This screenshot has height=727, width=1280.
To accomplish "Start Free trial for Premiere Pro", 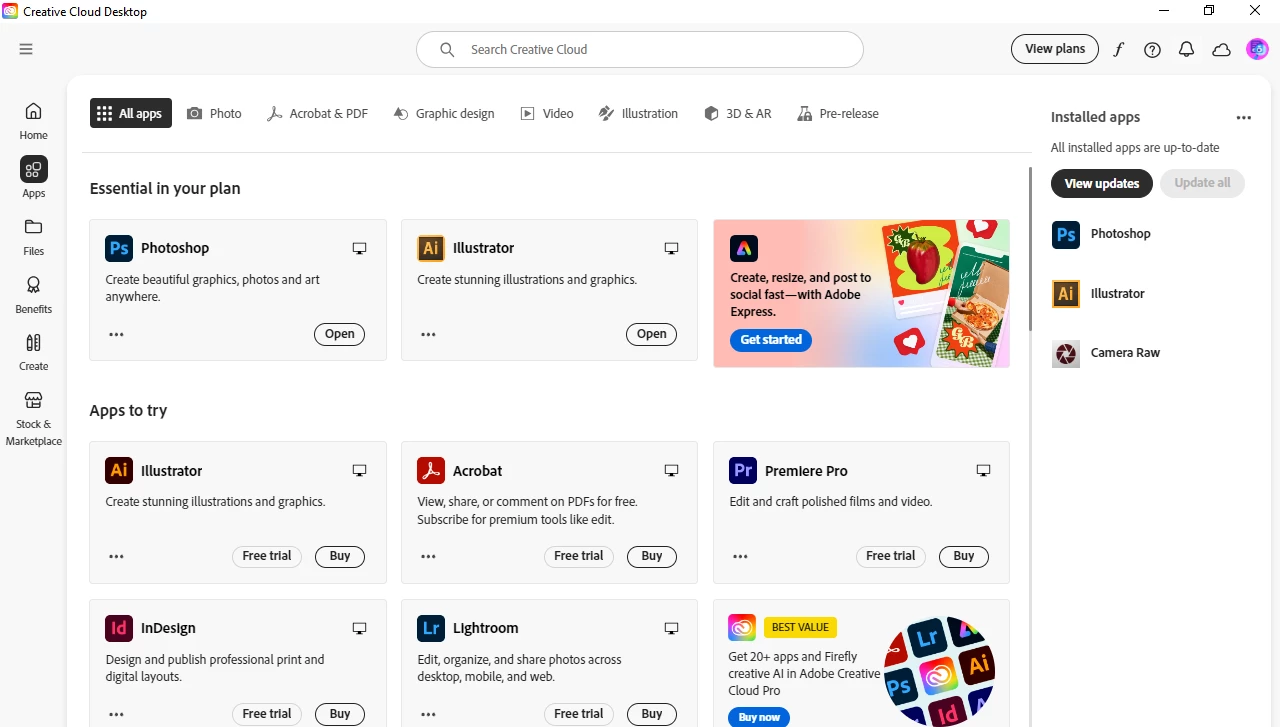I will (x=891, y=556).
